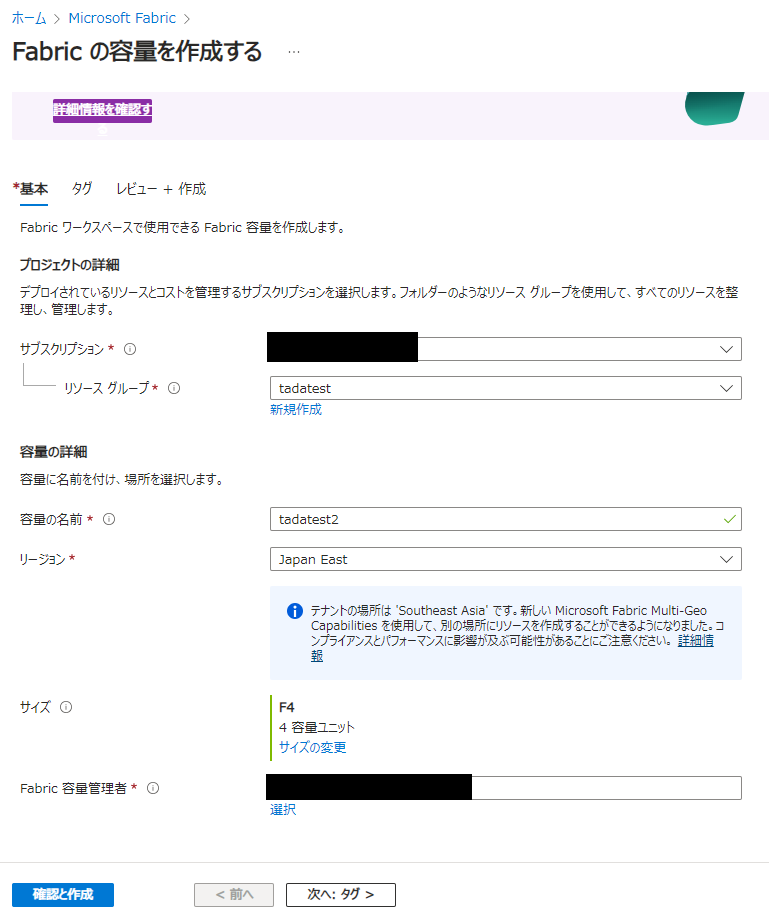The height and width of the screenshot is (921, 769).
Task: Open the 詳細情報 link in the tenant notice
Action: 696,641
